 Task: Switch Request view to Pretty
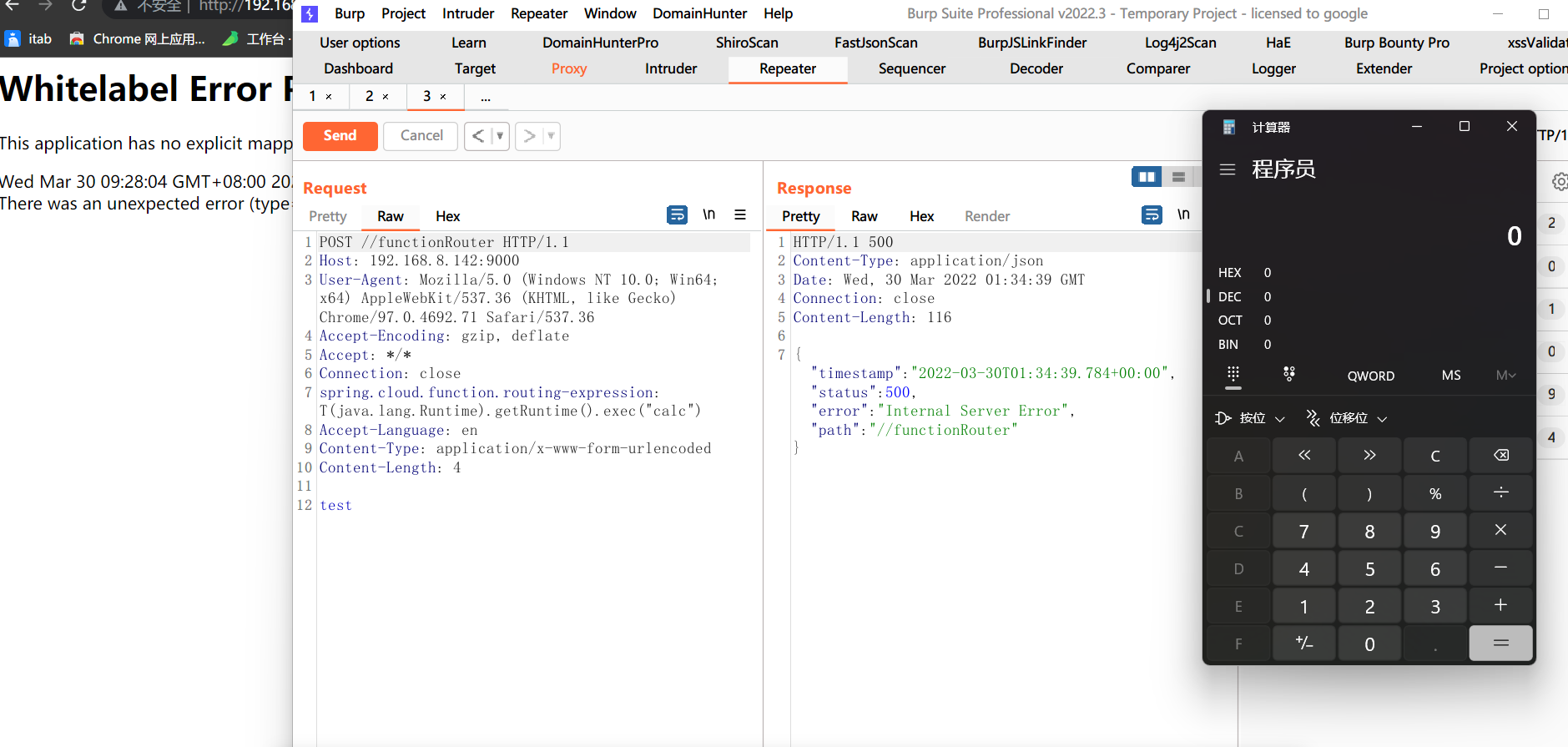[x=327, y=216]
